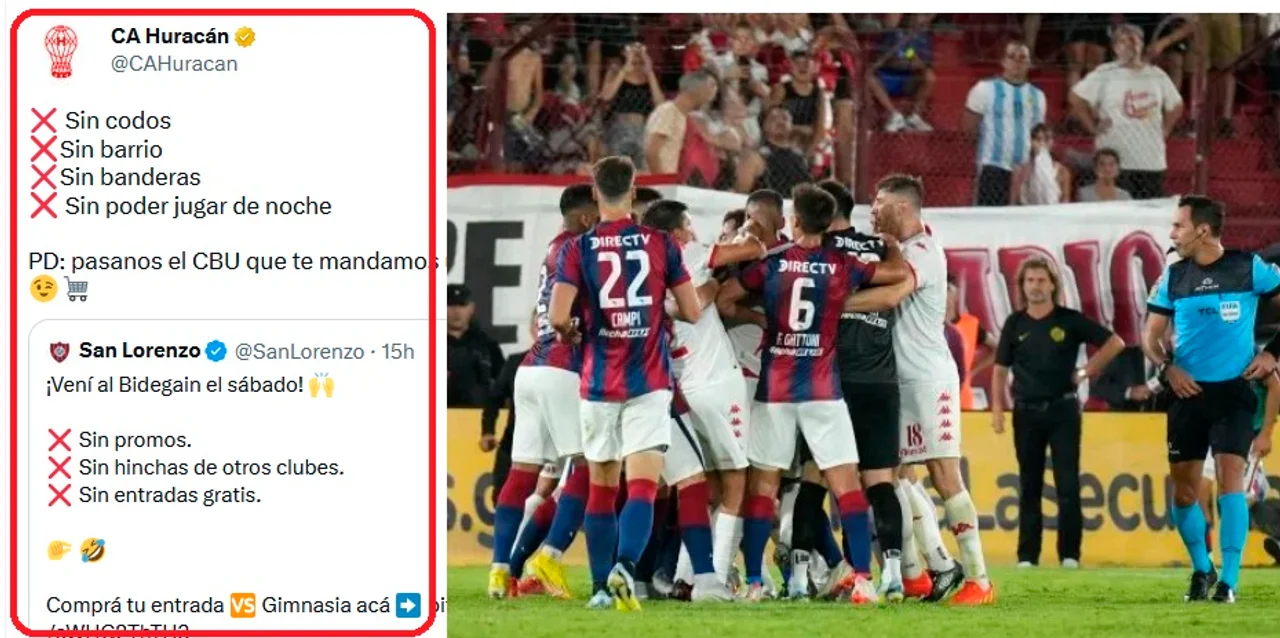The width and height of the screenshot is (1280, 638).
Task: Click the blue right arrow emoji
Action: pyautogui.click(x=408, y=605)
